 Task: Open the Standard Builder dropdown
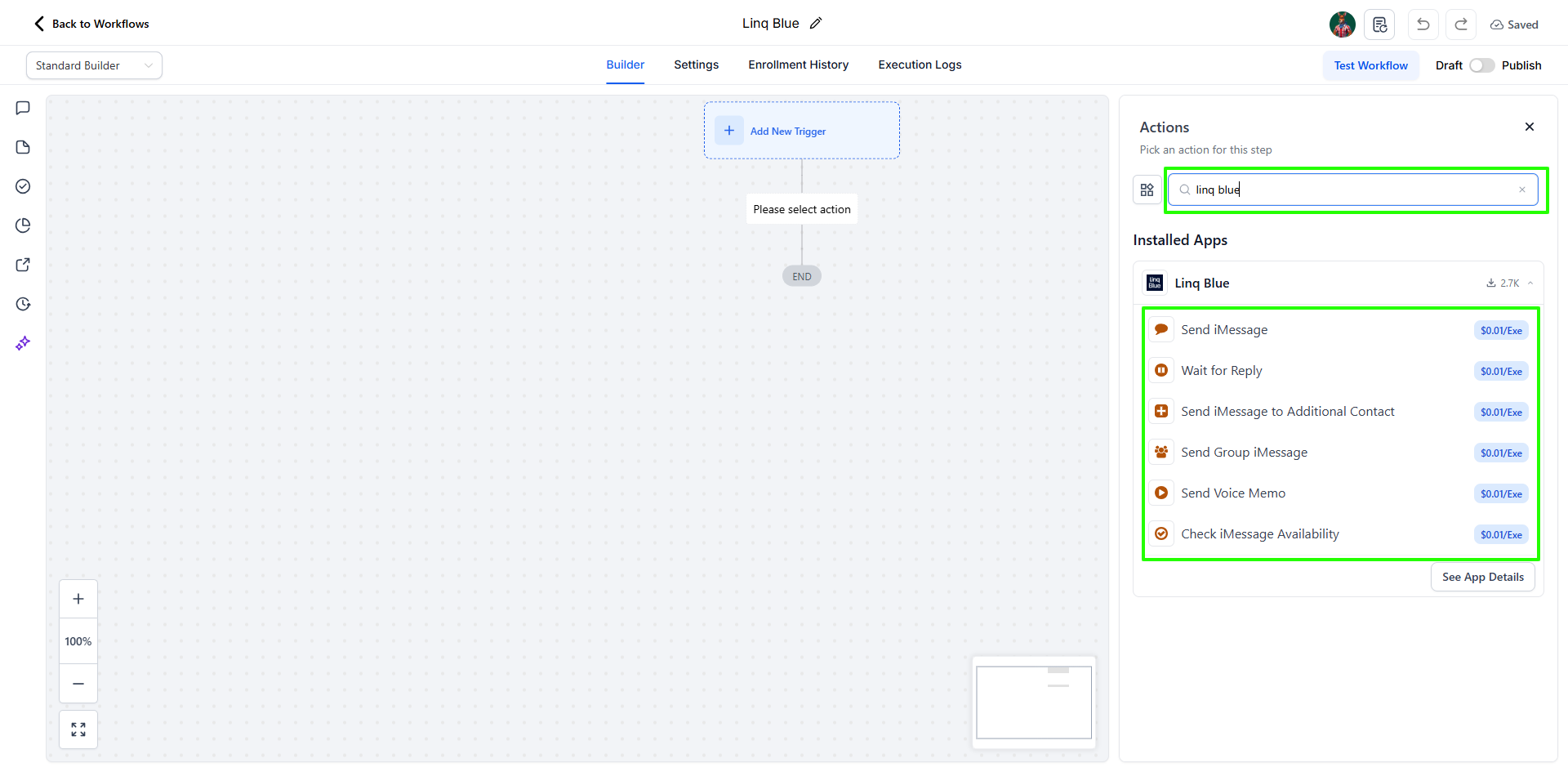(x=94, y=65)
